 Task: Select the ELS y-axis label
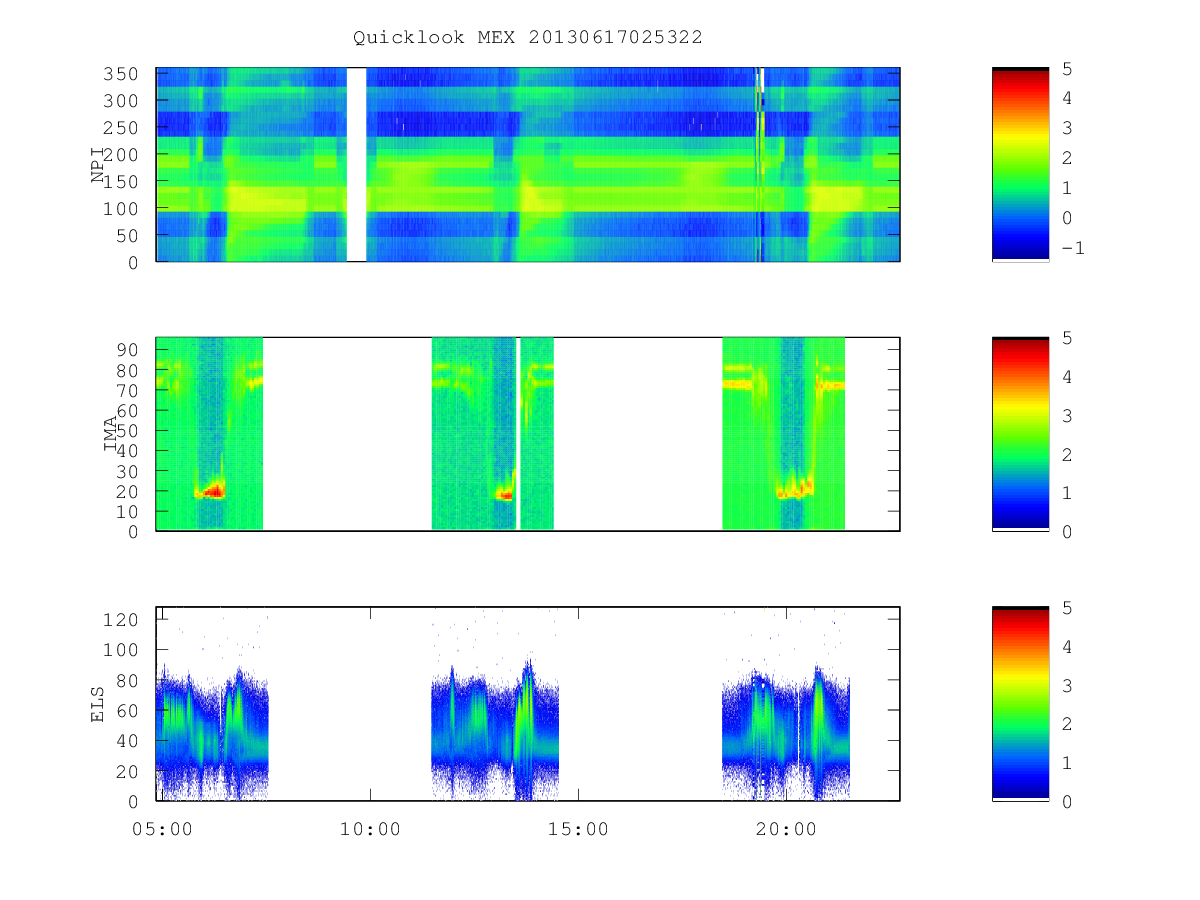pos(98,704)
